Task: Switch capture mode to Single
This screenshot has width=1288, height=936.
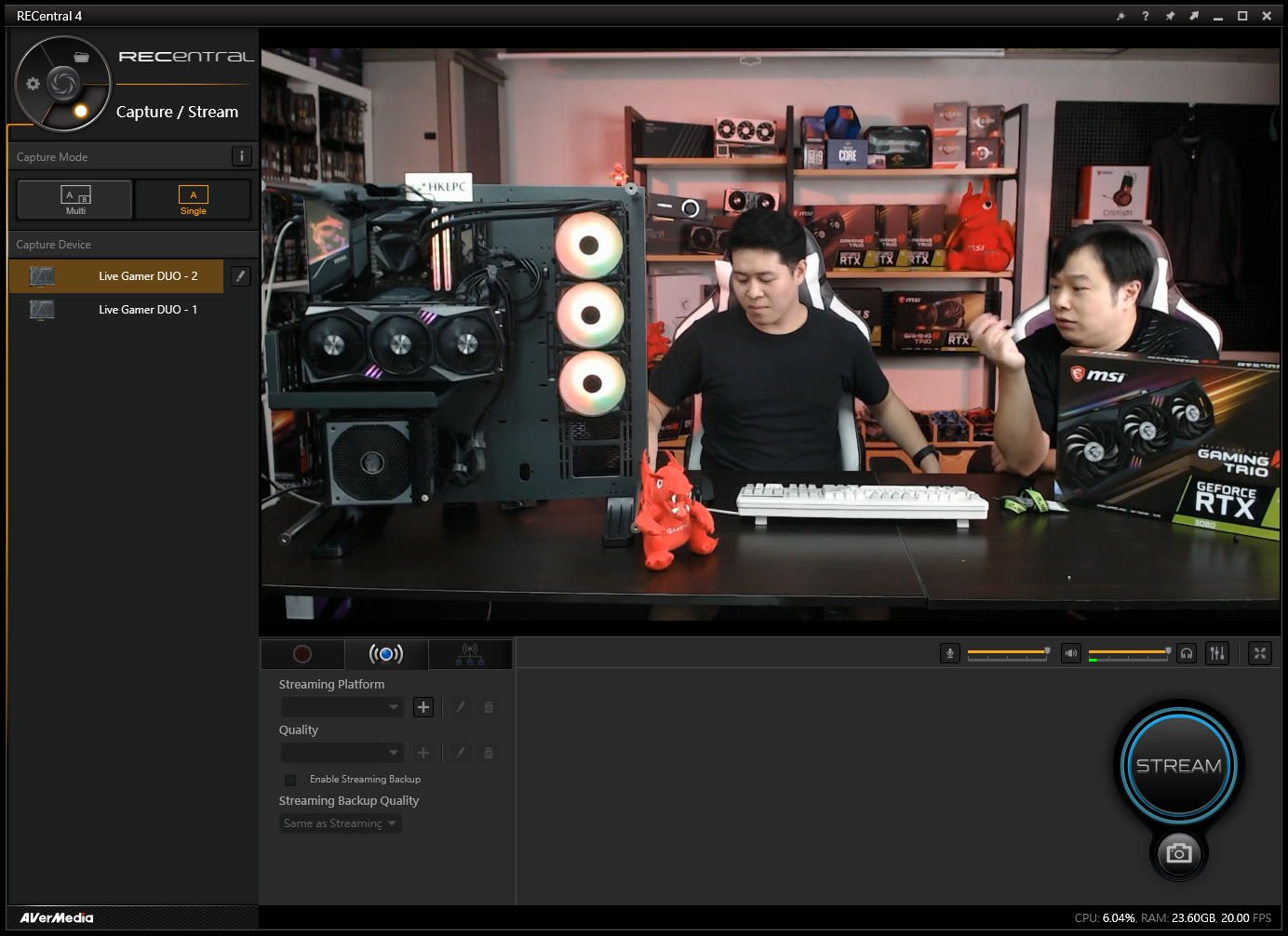Action: point(193,199)
